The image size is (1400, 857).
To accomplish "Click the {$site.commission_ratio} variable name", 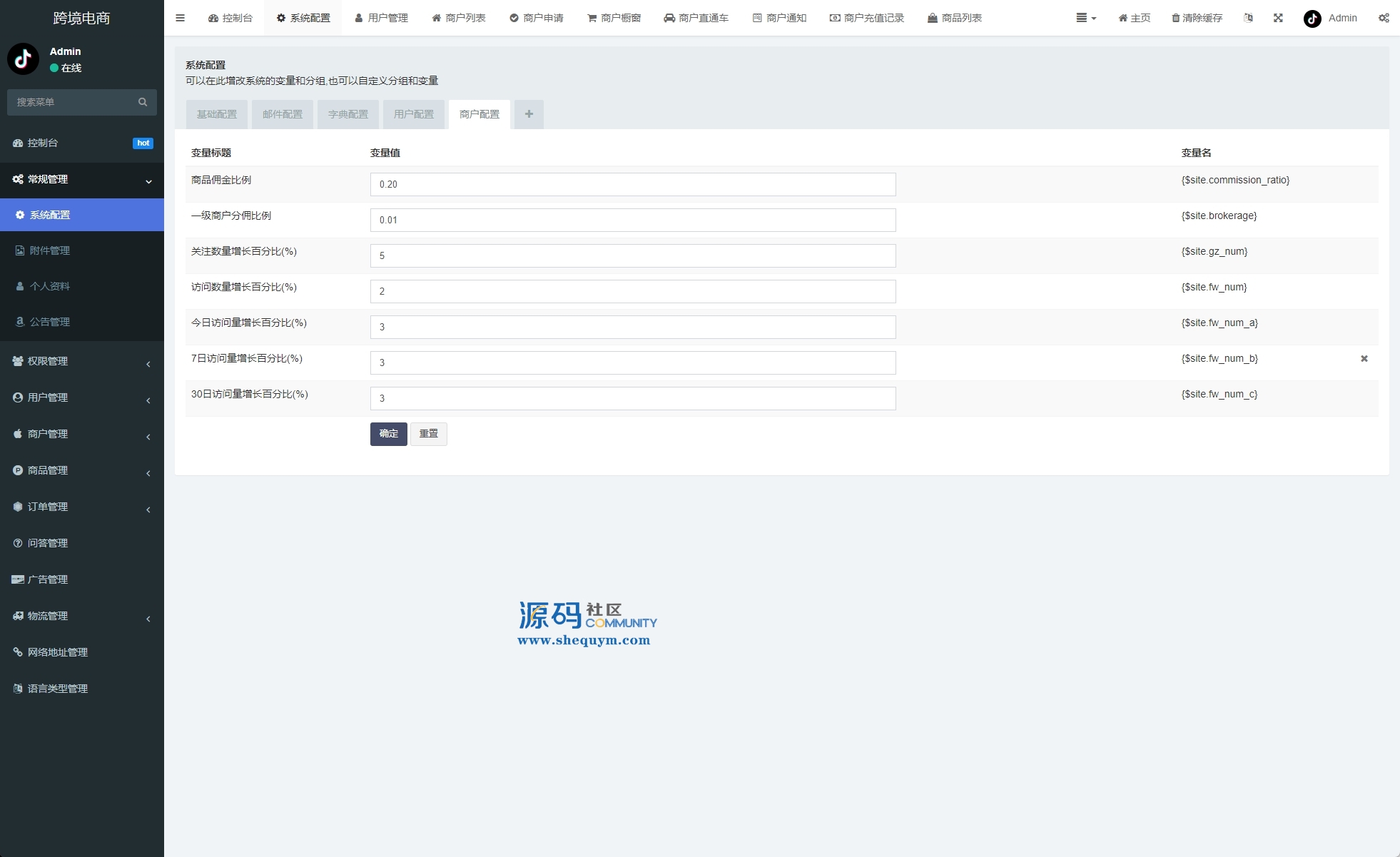I will [1235, 180].
